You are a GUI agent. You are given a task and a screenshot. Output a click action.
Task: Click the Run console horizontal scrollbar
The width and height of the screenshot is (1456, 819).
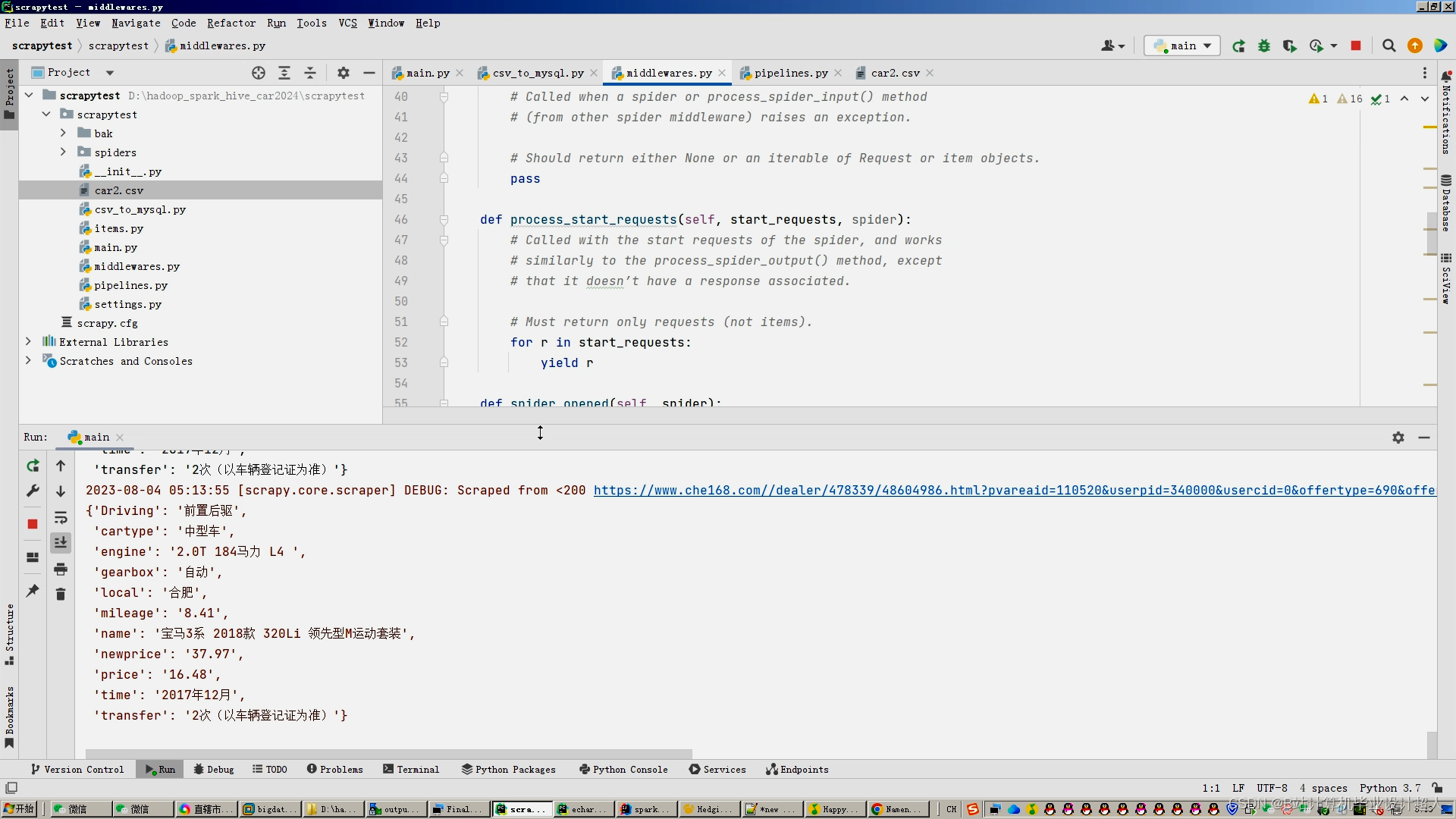click(x=388, y=754)
